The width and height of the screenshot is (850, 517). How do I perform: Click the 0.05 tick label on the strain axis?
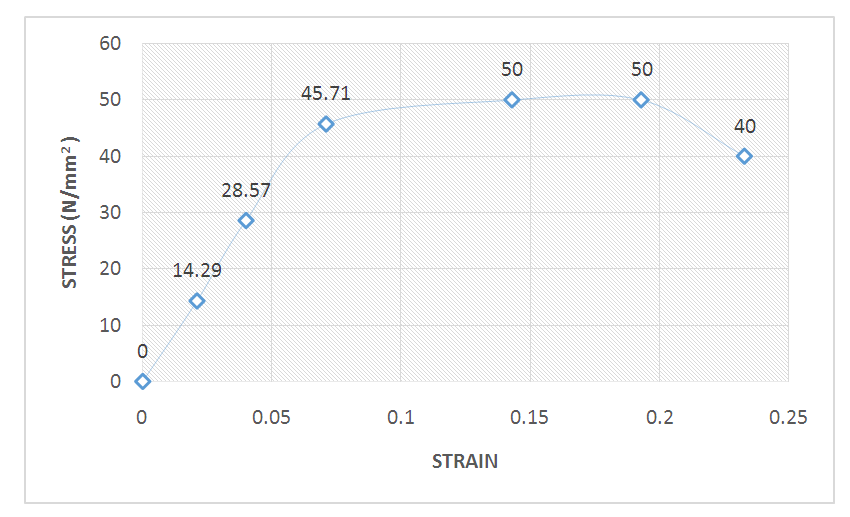272,415
